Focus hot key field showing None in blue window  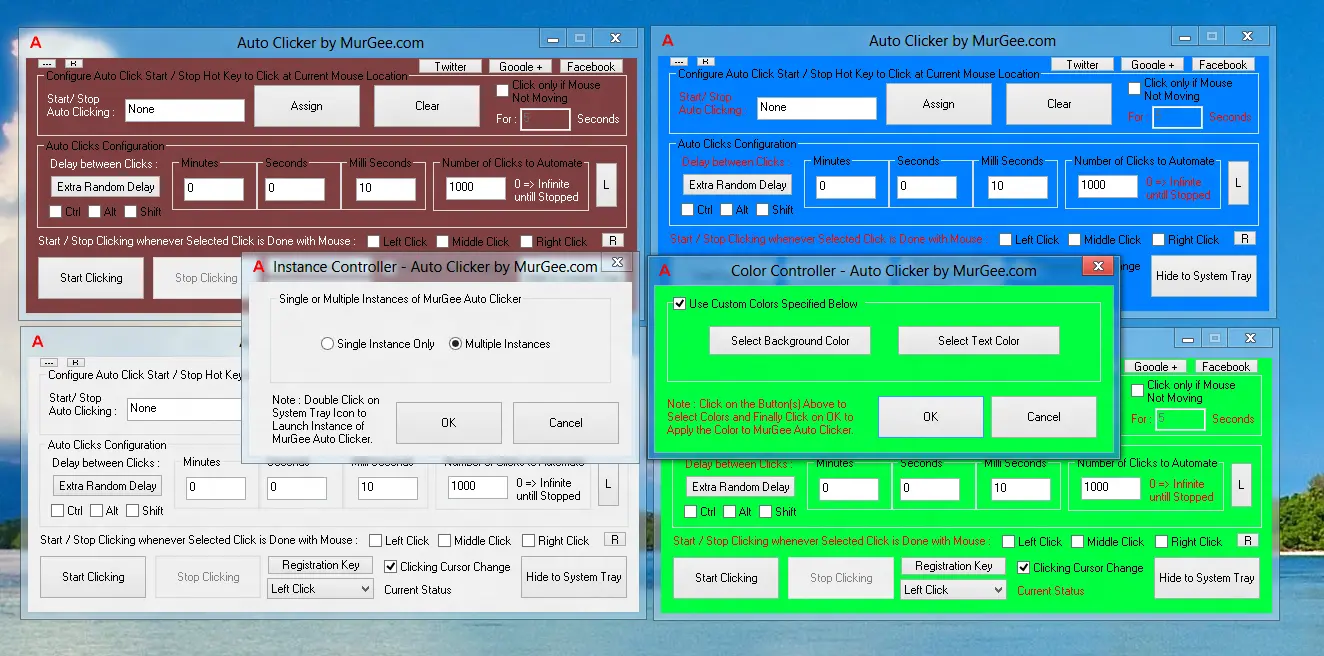[x=817, y=108]
